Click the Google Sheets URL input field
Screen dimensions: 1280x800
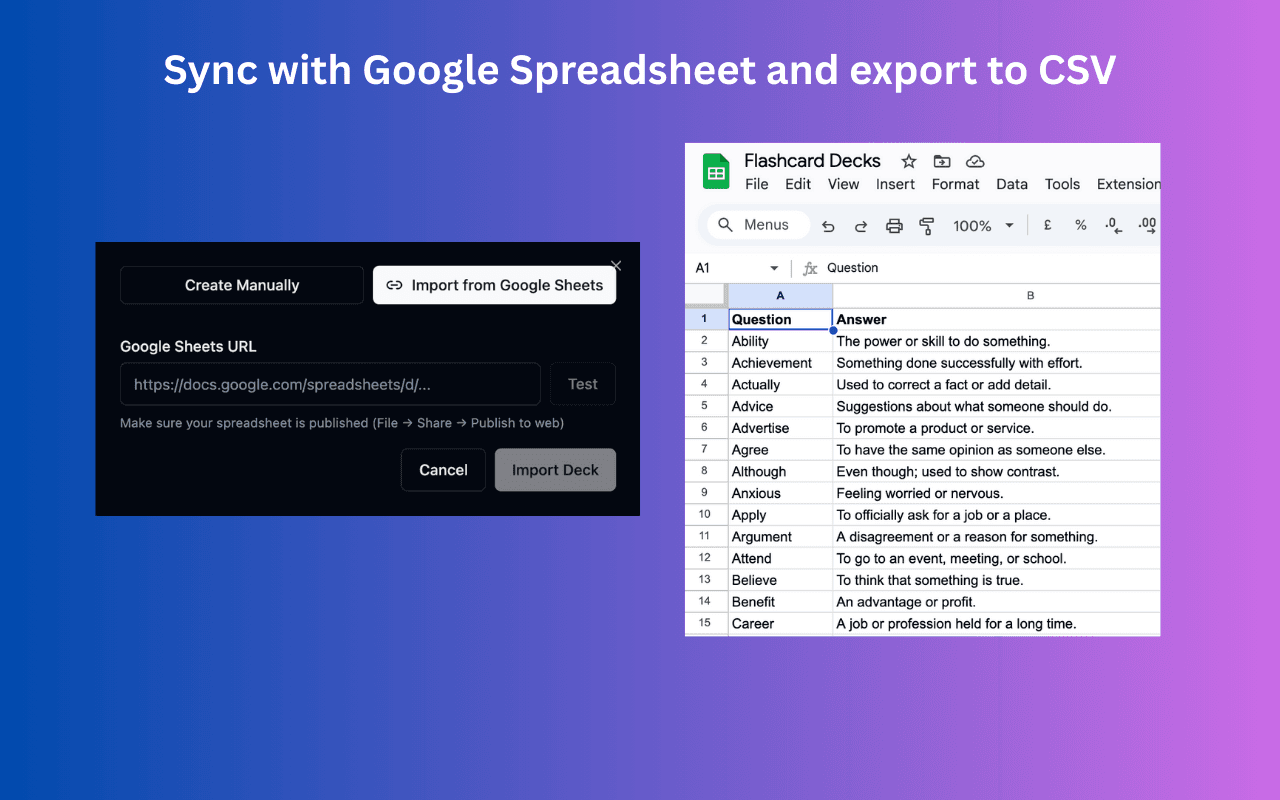pyautogui.click(x=330, y=384)
